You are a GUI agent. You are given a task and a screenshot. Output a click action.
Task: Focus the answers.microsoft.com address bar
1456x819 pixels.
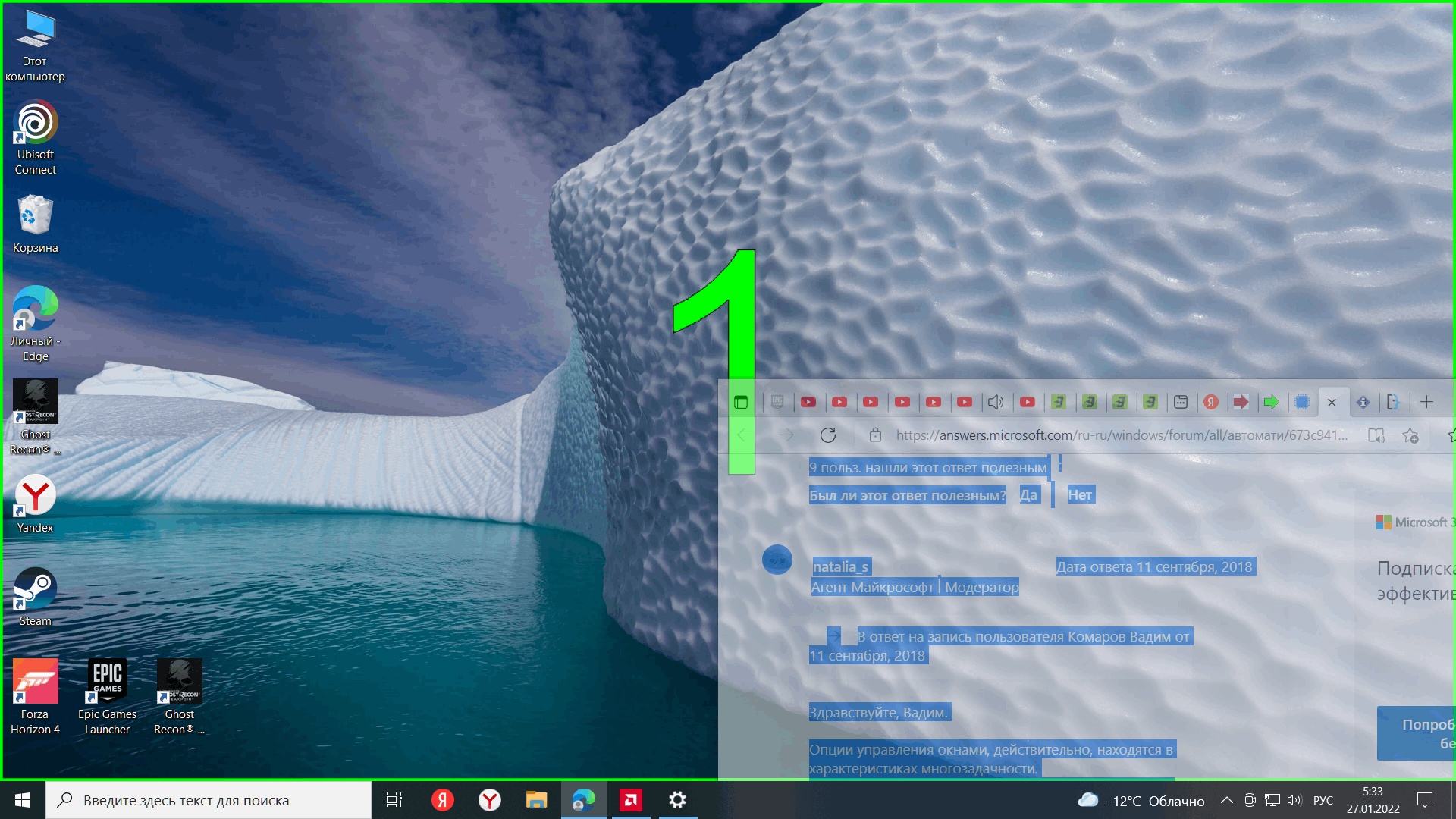click(x=1122, y=435)
